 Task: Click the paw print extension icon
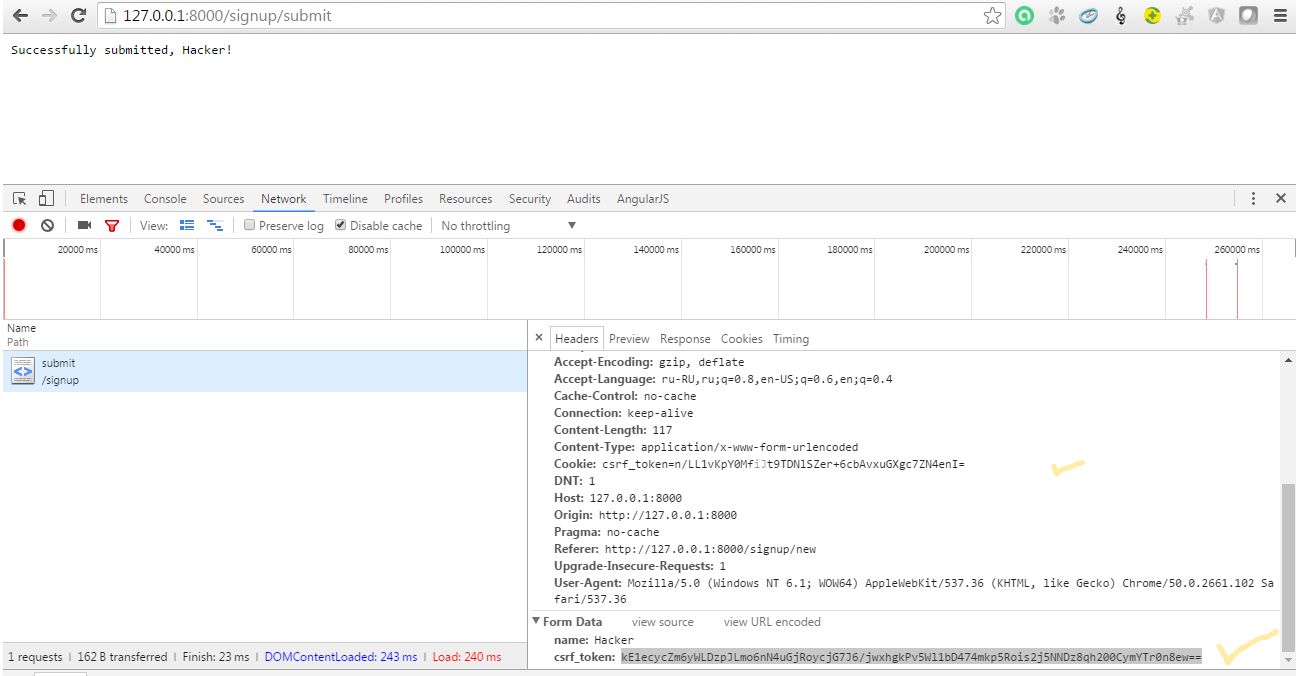tap(1056, 16)
